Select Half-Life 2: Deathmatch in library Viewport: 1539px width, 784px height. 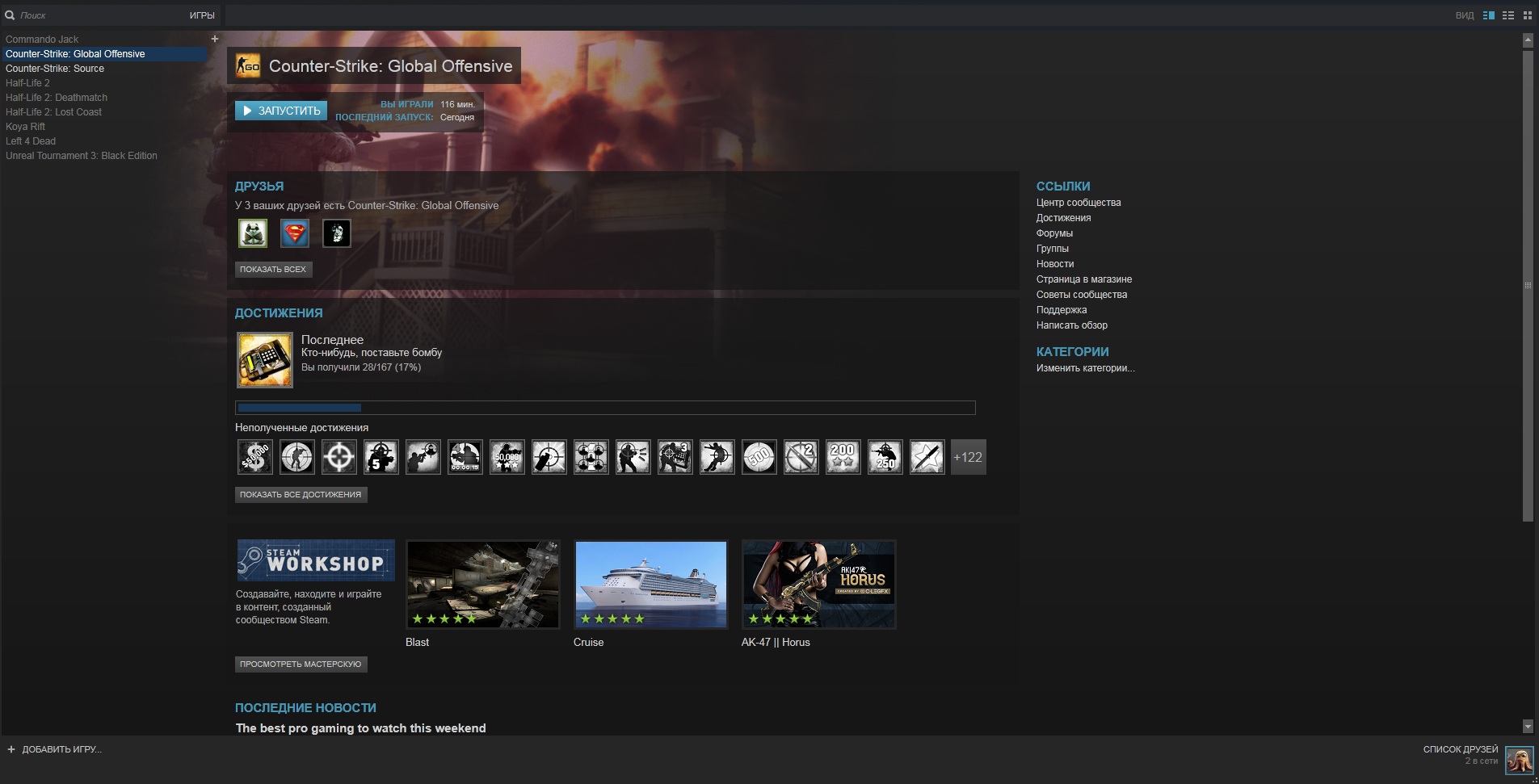pos(57,98)
